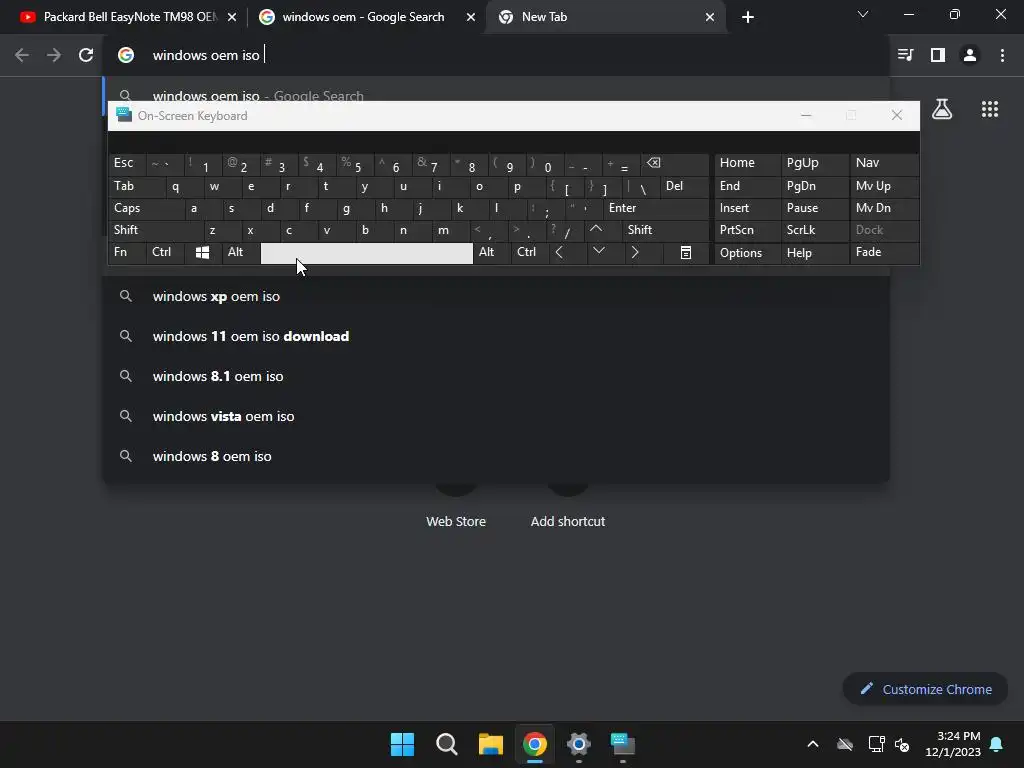Toggle the Fn key on keyboard
Screen dimensions: 1024x768
pos(127,252)
